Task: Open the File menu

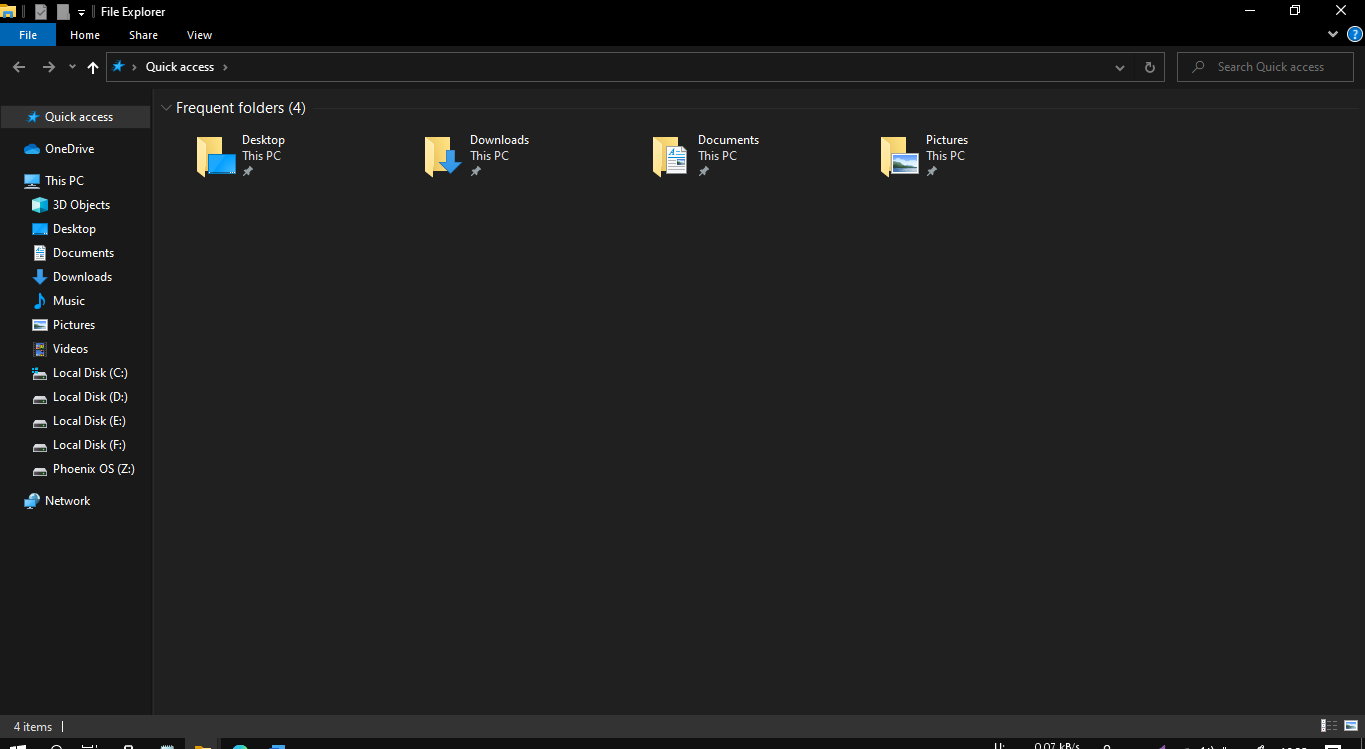Action: (x=27, y=34)
